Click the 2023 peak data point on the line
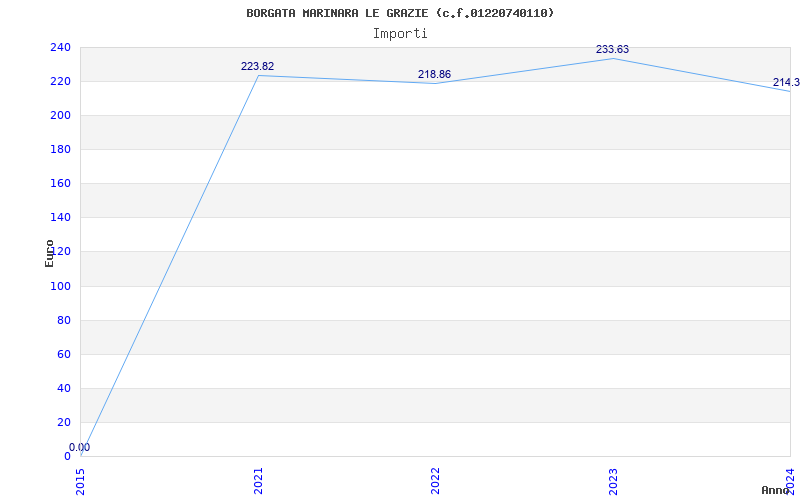Screen dimensions: 800x500 click(613, 59)
